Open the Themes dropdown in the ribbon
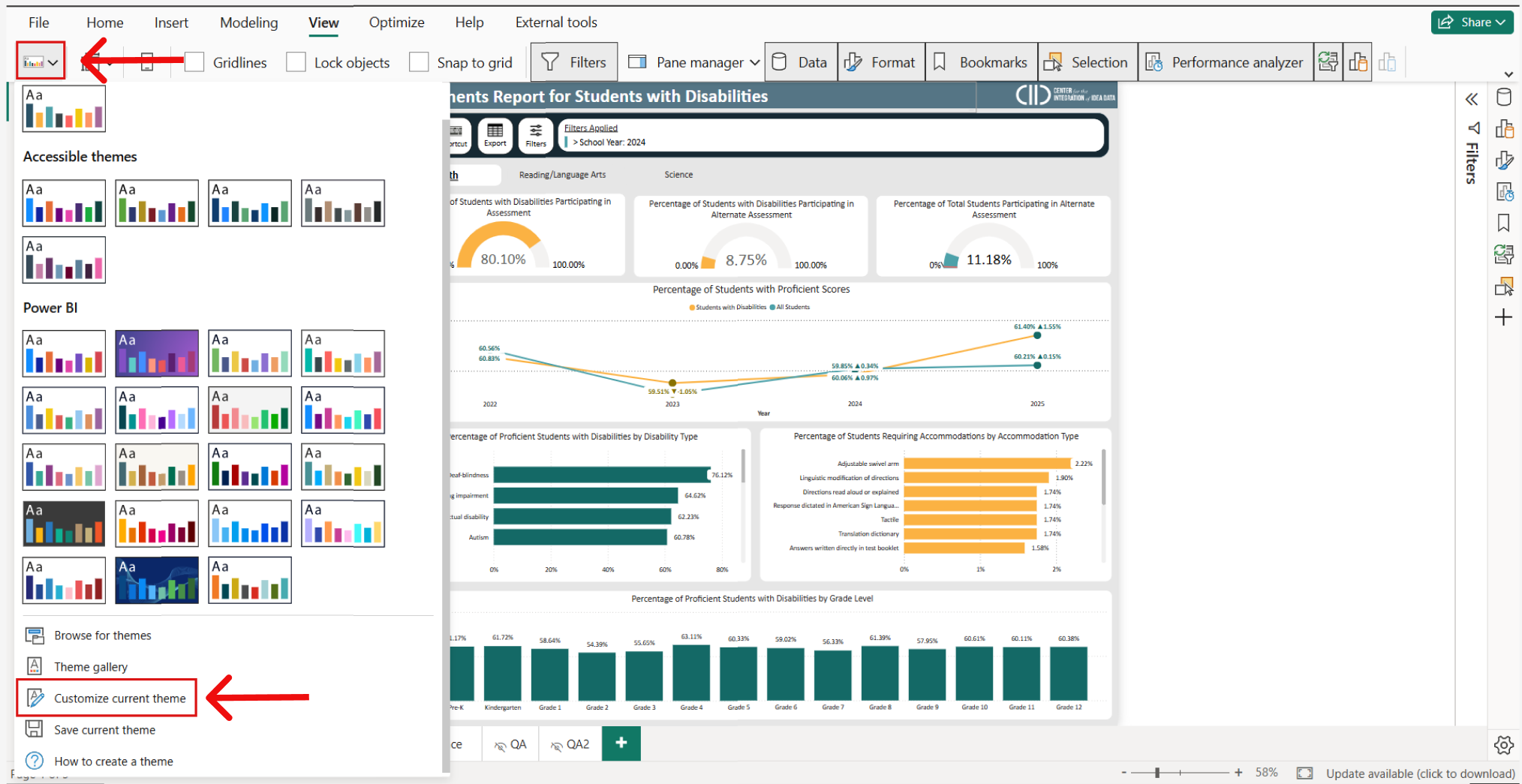Screen dimensions: 1522x784 tap(41, 62)
